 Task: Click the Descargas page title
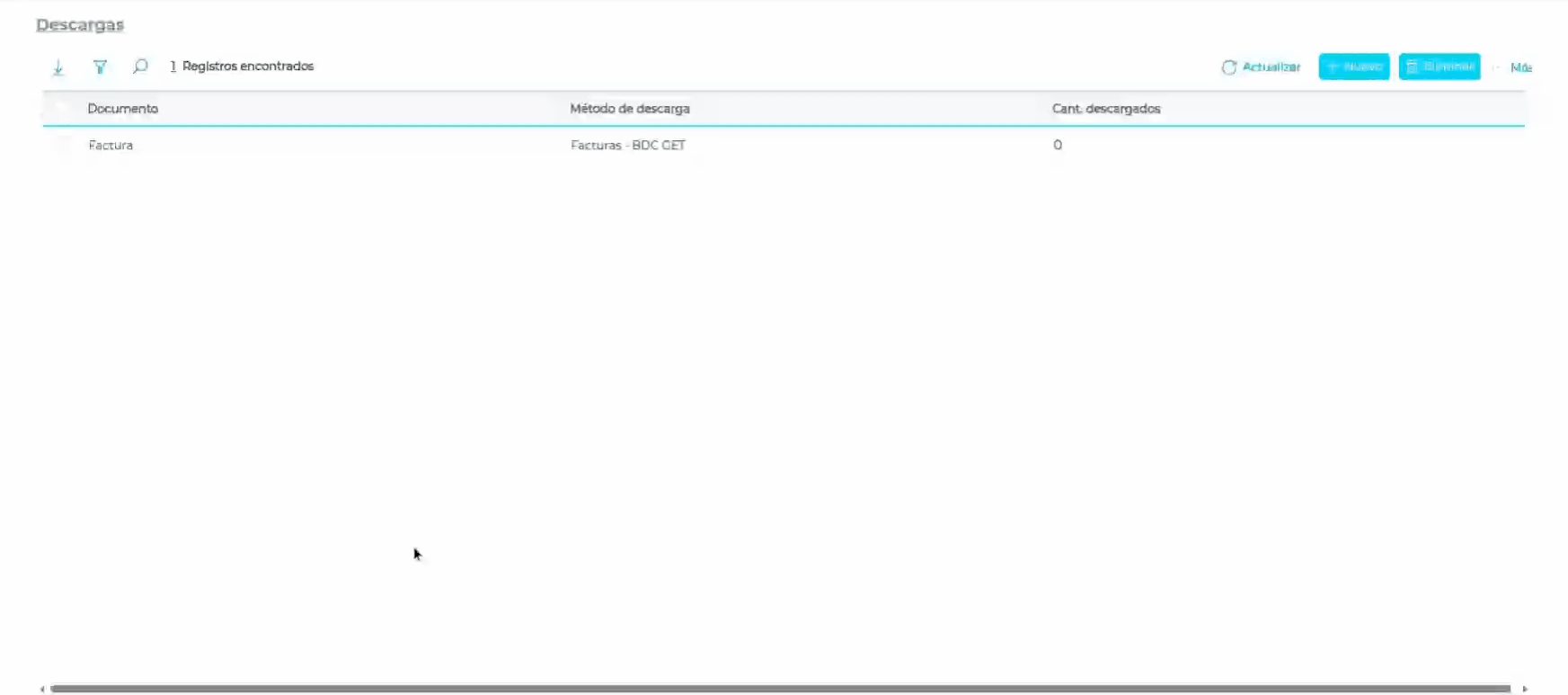click(x=80, y=25)
